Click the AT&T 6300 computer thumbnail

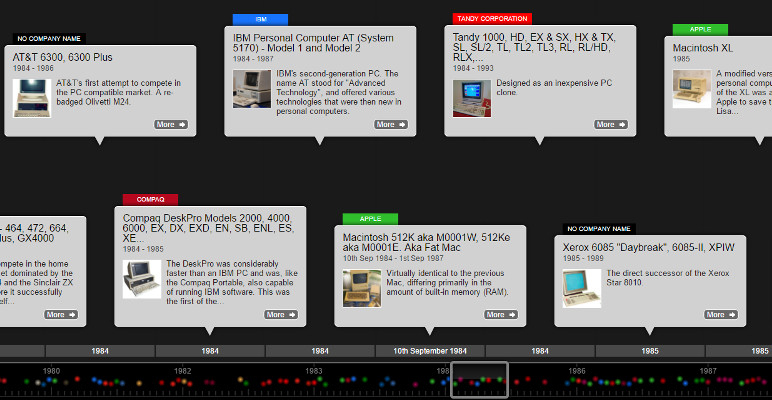pyautogui.click(x=32, y=99)
